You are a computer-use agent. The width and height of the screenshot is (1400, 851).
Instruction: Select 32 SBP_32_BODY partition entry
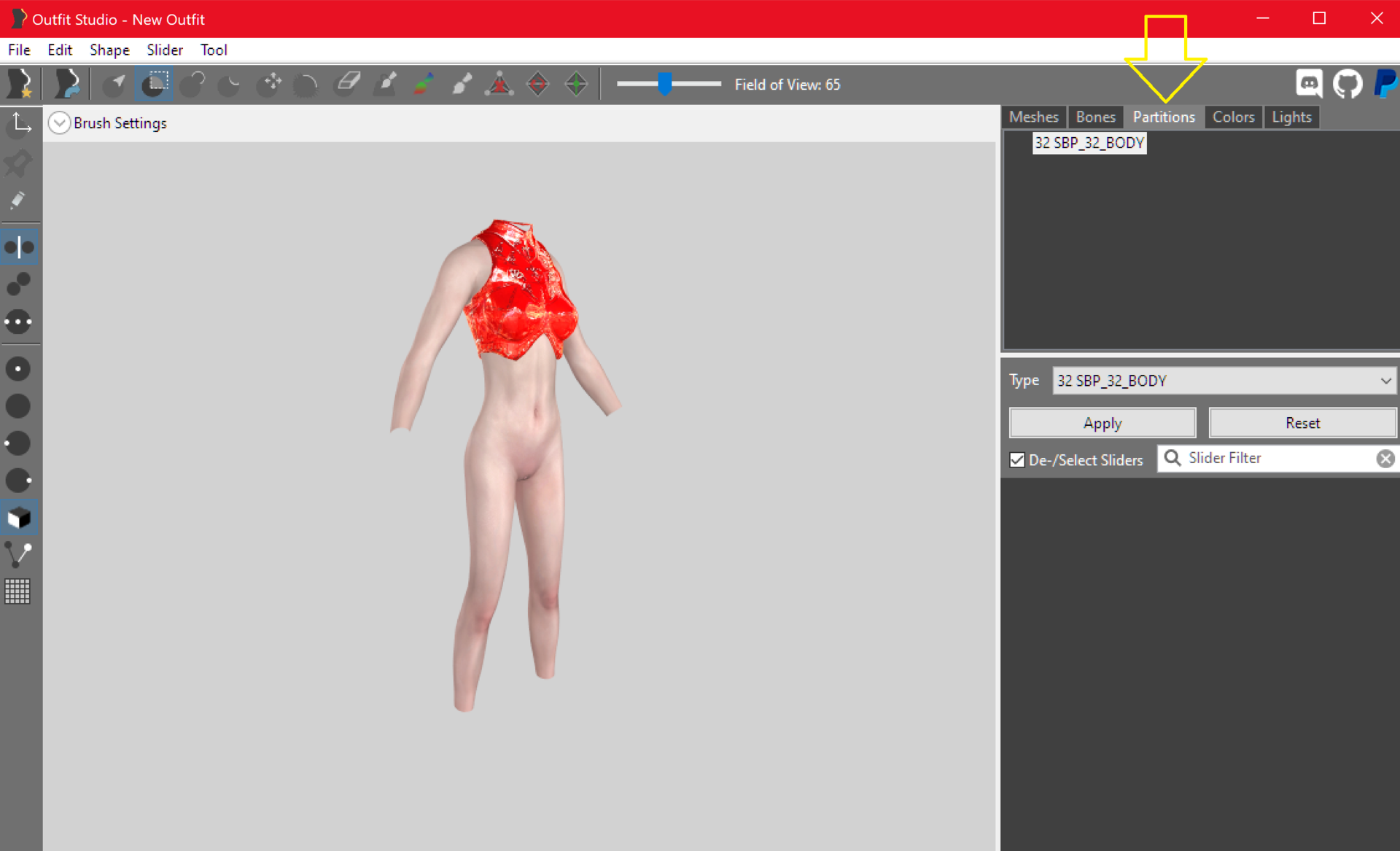1089,143
